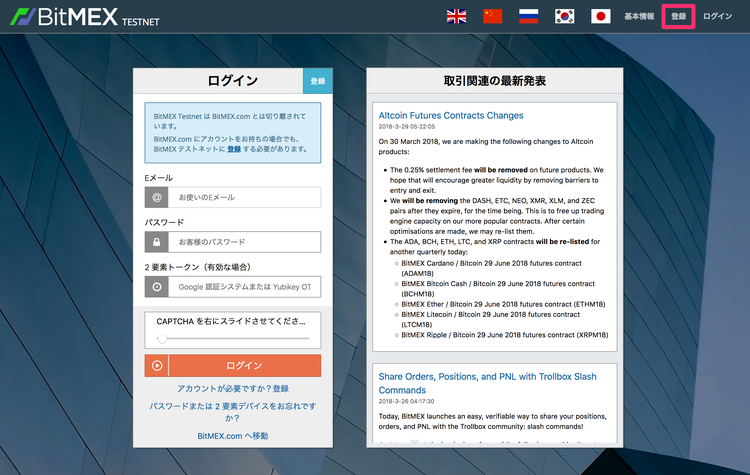Switch language using the UK flag
The image size is (750, 475).
(456, 16)
